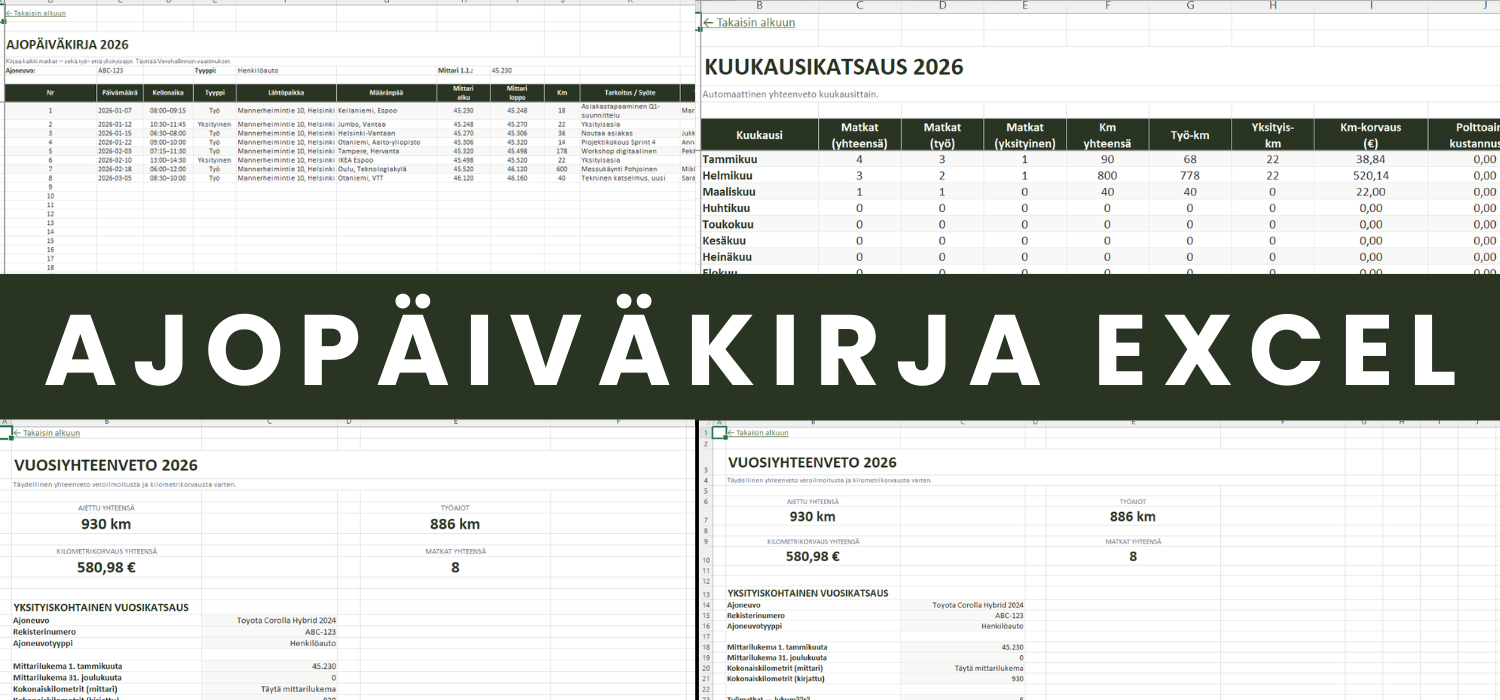The height and width of the screenshot is (700, 1500).
Task: Click the 600 km cell in trip 7
Action: pos(561,169)
